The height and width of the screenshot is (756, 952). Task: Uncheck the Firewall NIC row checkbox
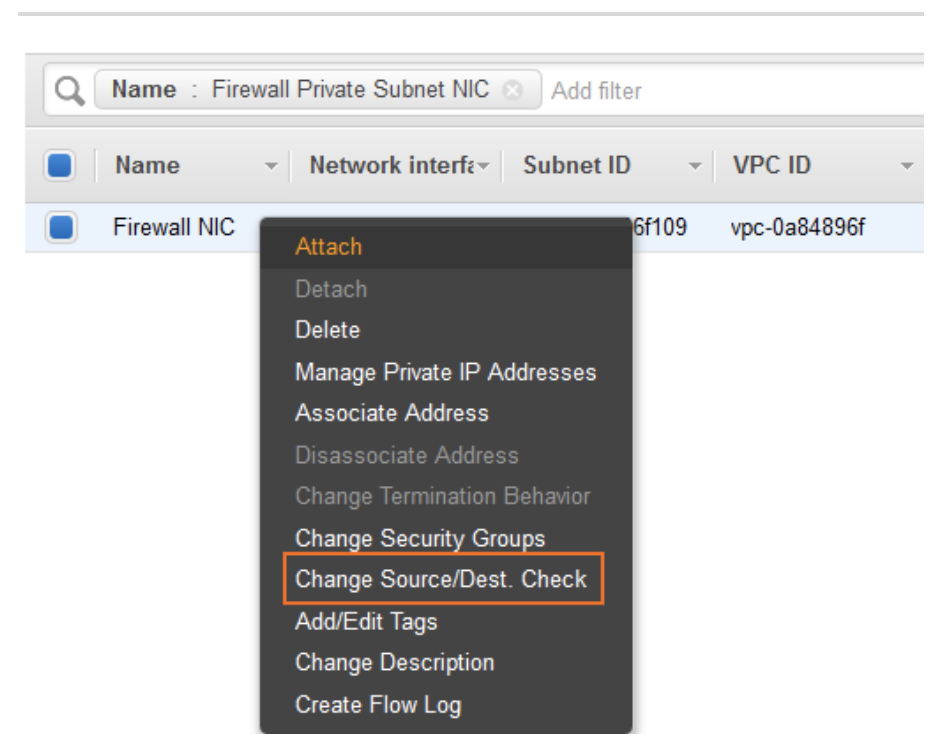coord(60,228)
